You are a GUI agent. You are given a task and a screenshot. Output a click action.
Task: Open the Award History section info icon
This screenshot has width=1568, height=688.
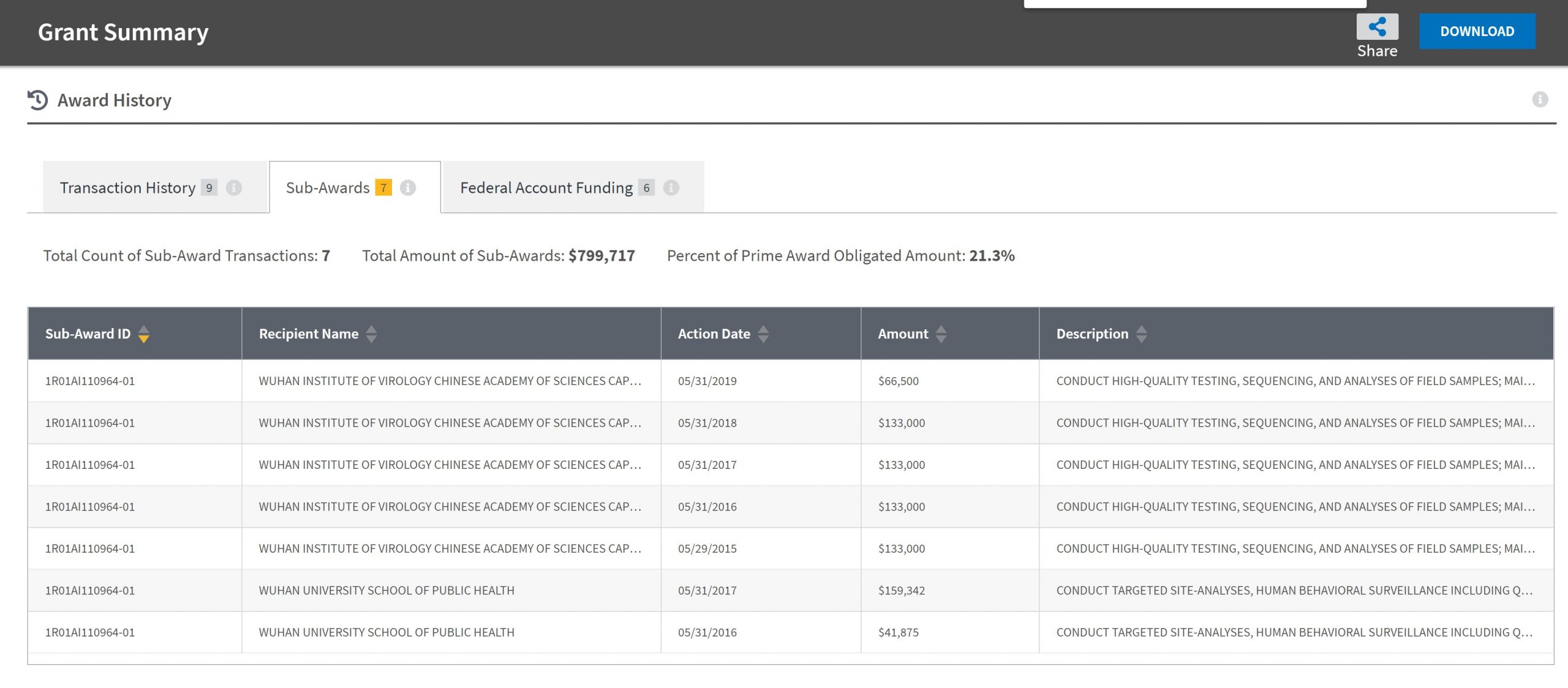pos(1540,99)
